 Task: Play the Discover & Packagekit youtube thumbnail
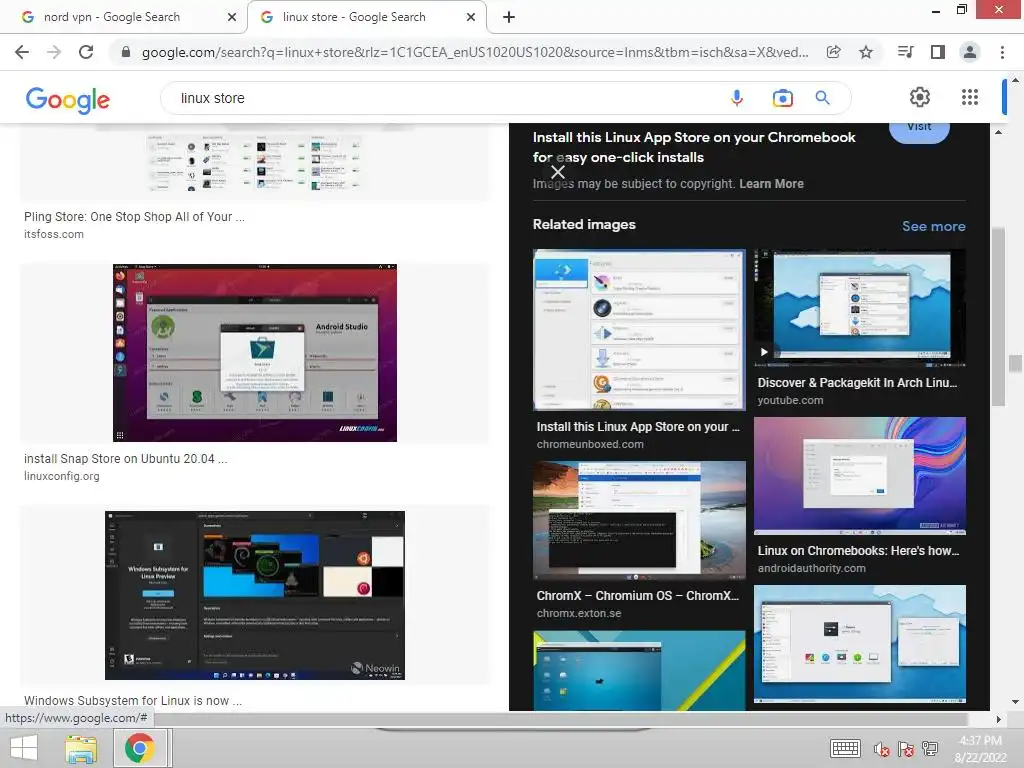pos(859,308)
